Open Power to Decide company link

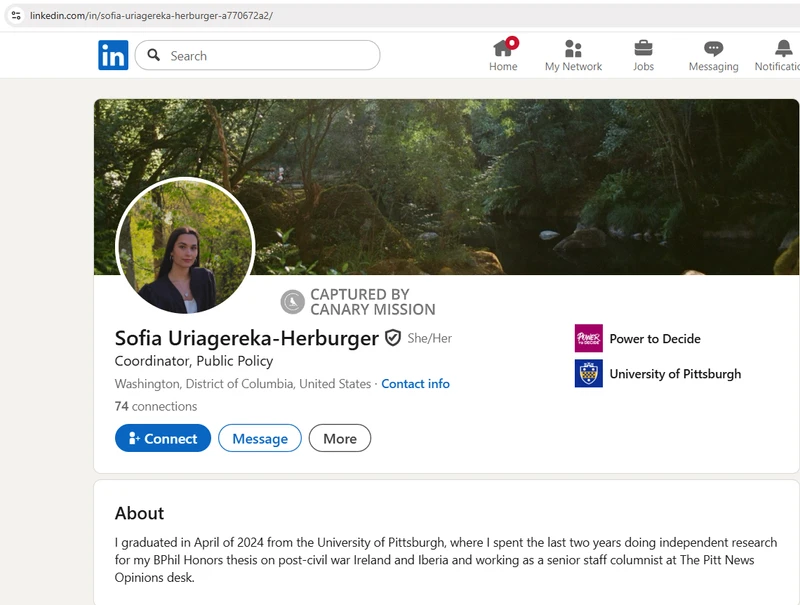(655, 339)
